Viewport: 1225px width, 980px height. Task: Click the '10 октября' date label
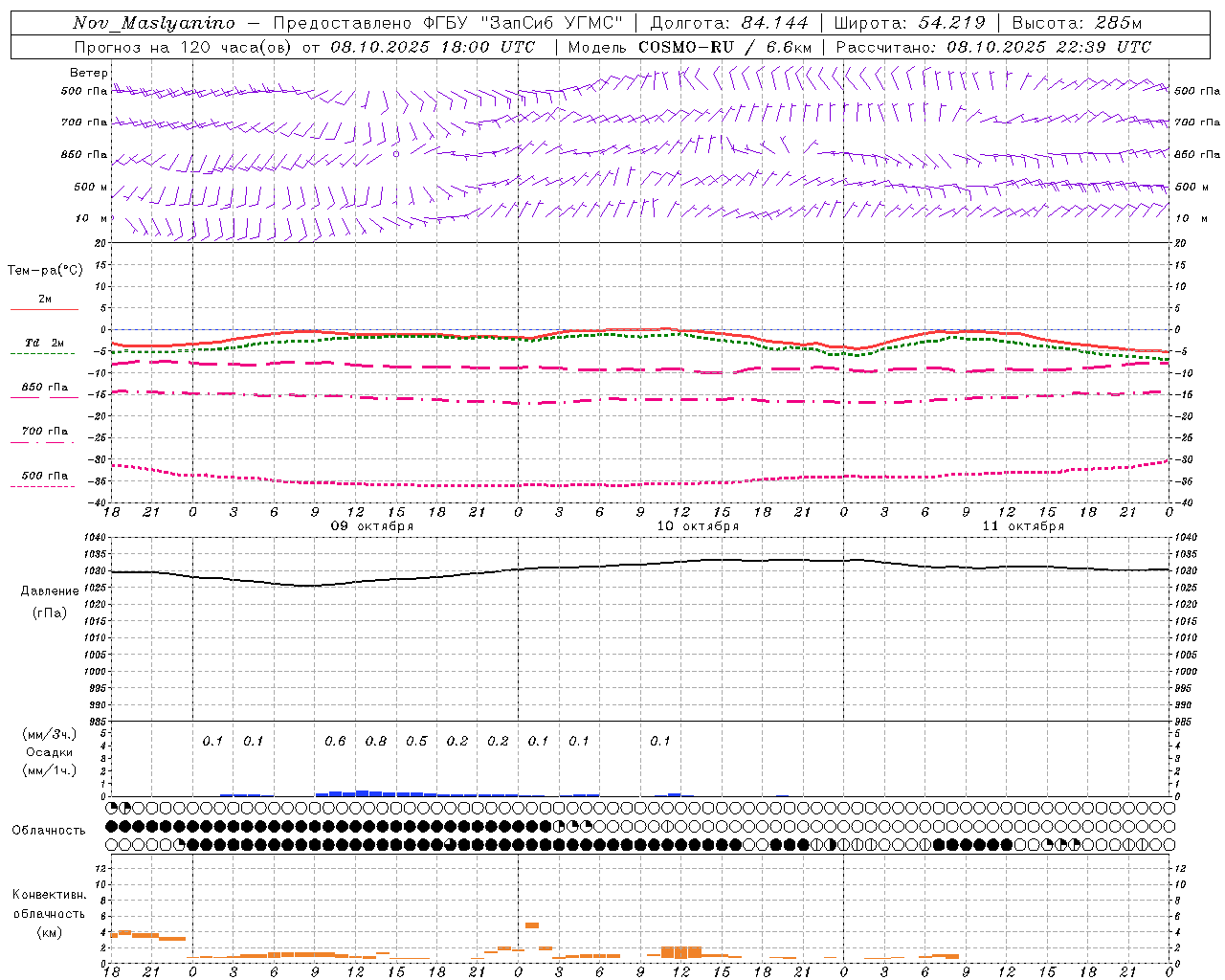pyautogui.click(x=697, y=526)
